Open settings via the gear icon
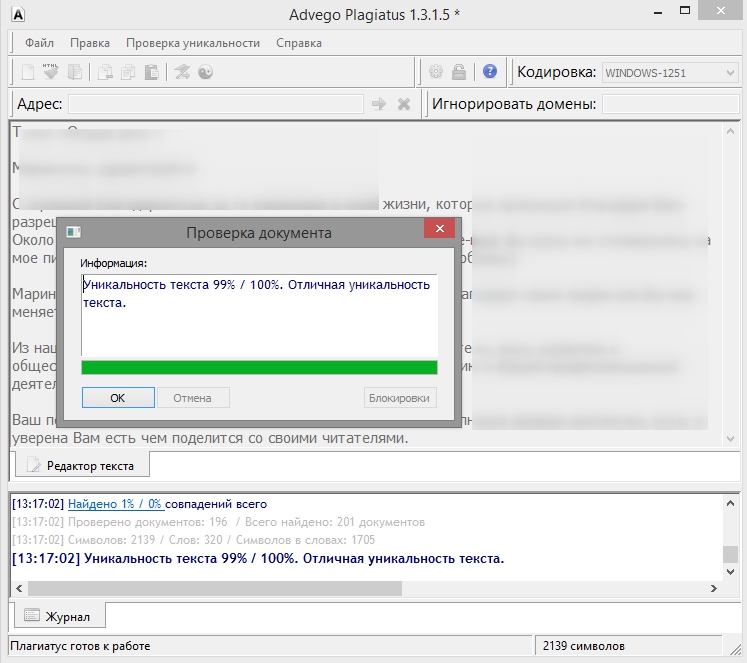The height and width of the screenshot is (663, 747). 435,72
